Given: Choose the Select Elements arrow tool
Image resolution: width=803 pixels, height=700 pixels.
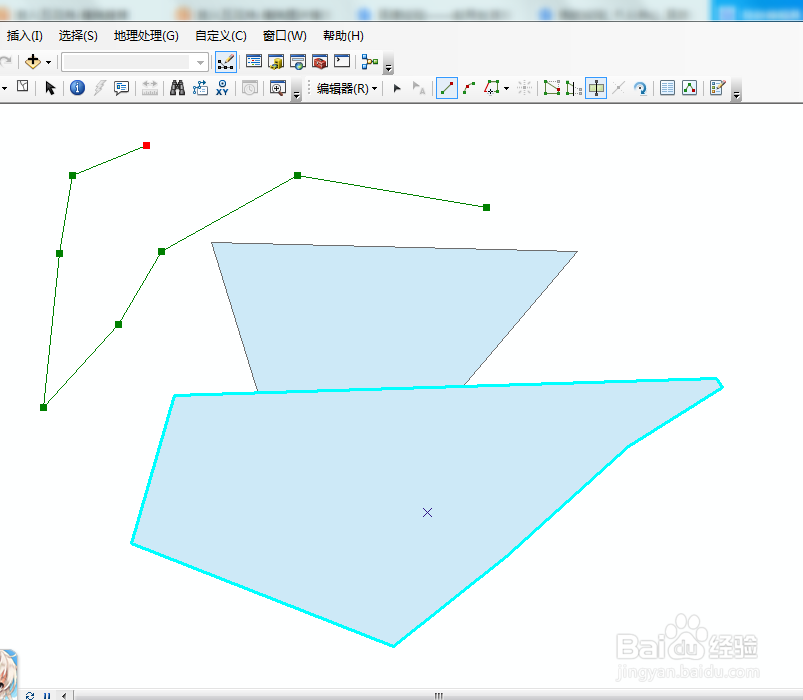Looking at the screenshot, I should point(50,88).
